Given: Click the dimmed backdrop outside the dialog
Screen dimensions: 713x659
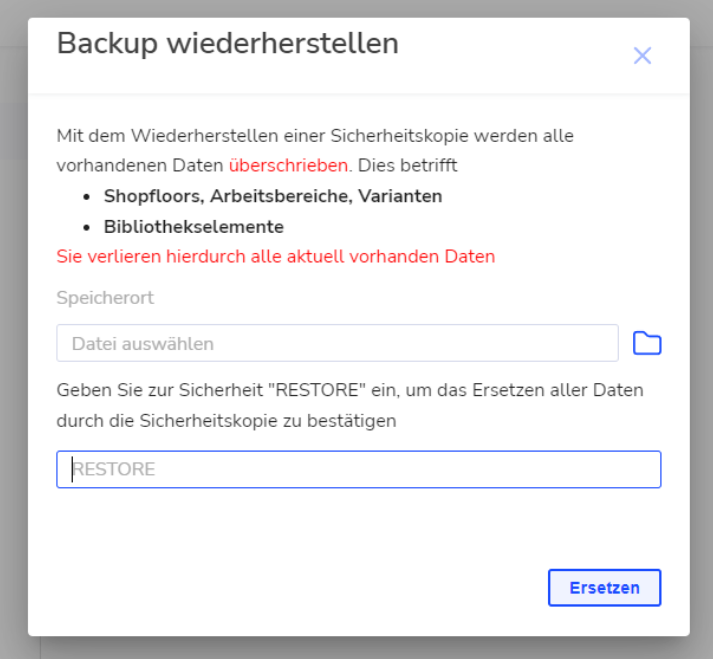Looking at the screenshot, I should 14,318.
